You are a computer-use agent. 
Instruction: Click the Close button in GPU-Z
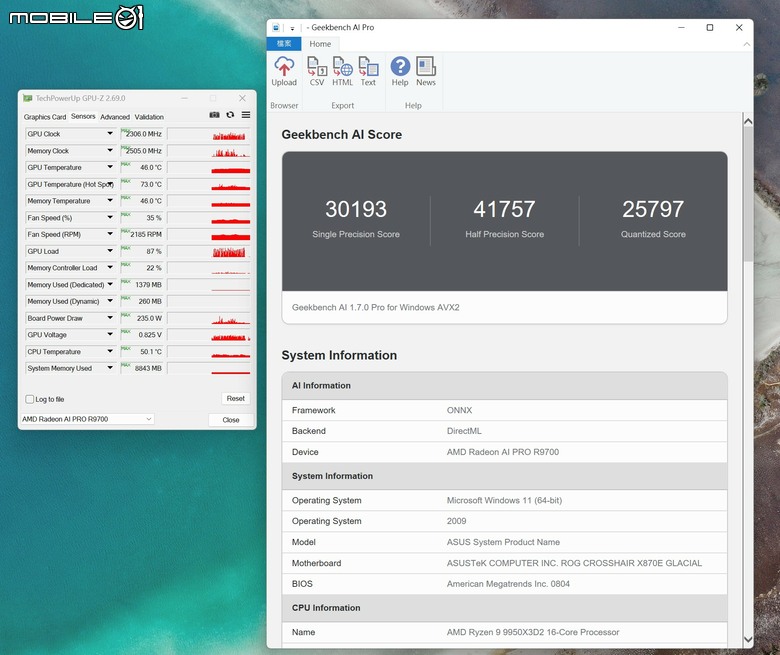coord(231,420)
